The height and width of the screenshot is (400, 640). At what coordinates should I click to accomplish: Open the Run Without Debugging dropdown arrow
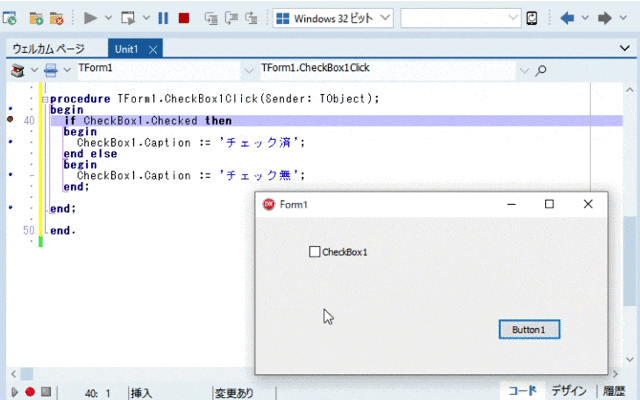point(146,18)
